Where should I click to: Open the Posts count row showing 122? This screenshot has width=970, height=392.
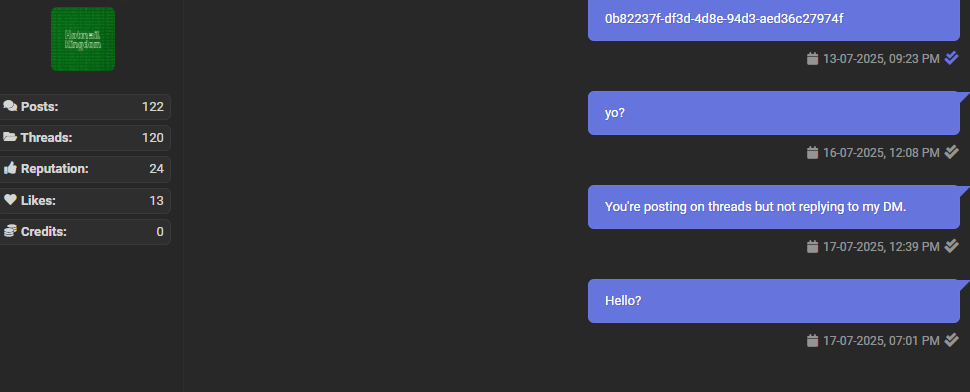[84, 106]
